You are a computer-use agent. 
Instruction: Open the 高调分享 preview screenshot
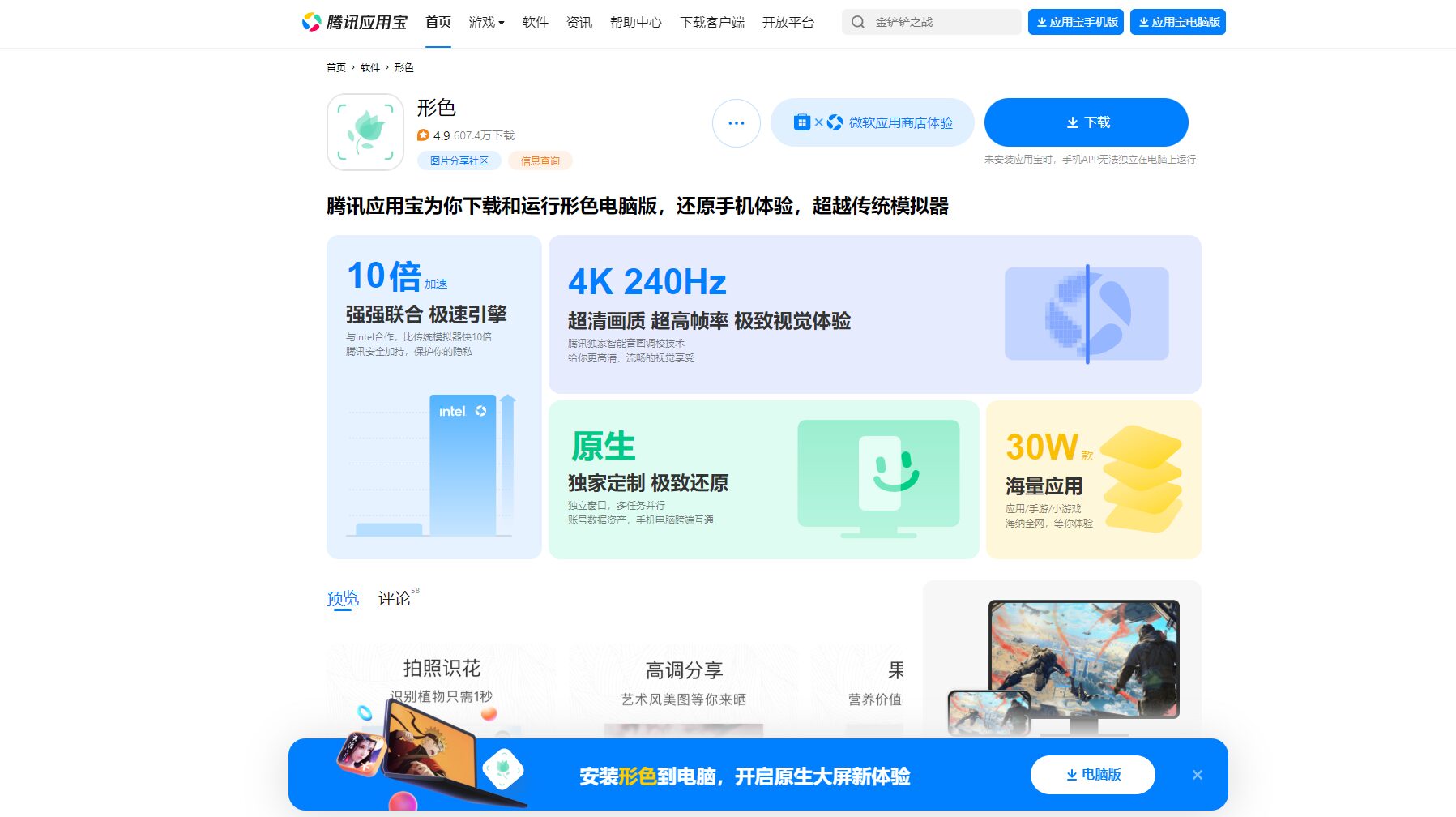683,691
